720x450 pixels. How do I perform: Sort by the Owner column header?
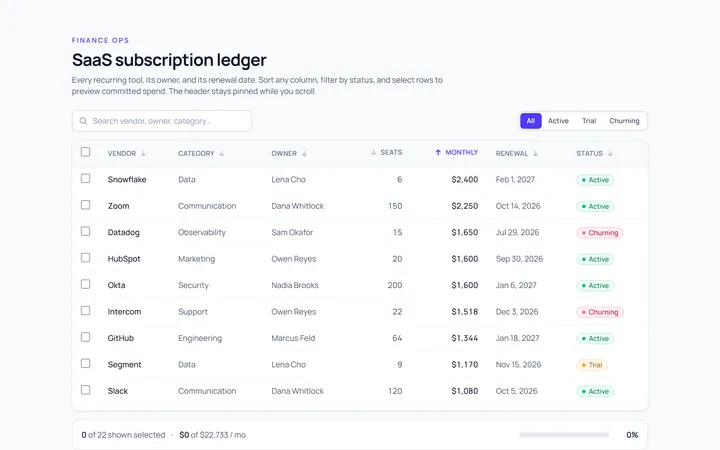289,153
